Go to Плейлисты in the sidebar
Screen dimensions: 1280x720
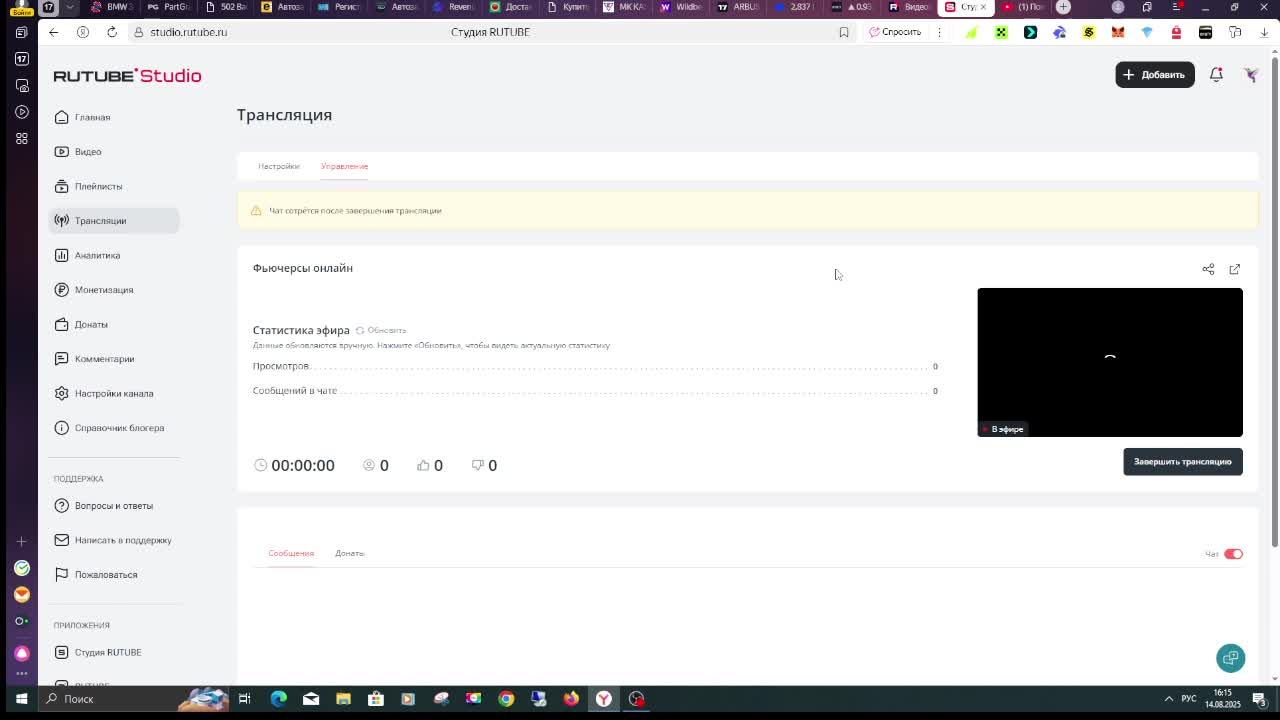(113, 186)
